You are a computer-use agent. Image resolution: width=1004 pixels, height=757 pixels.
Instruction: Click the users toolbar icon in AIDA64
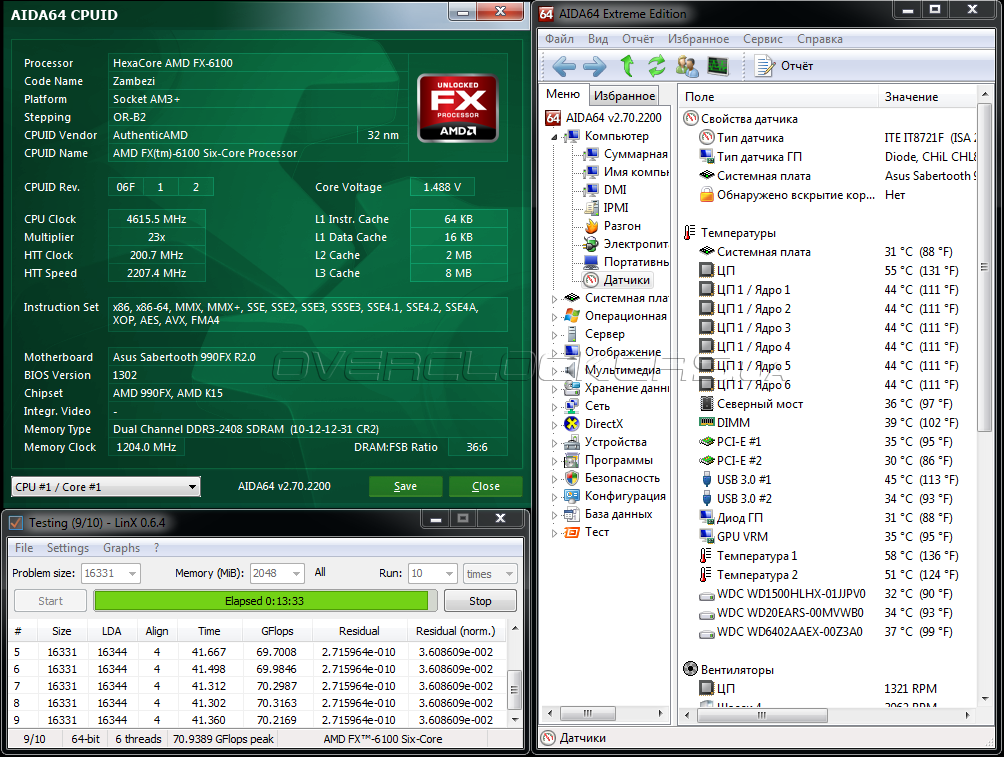[687, 66]
